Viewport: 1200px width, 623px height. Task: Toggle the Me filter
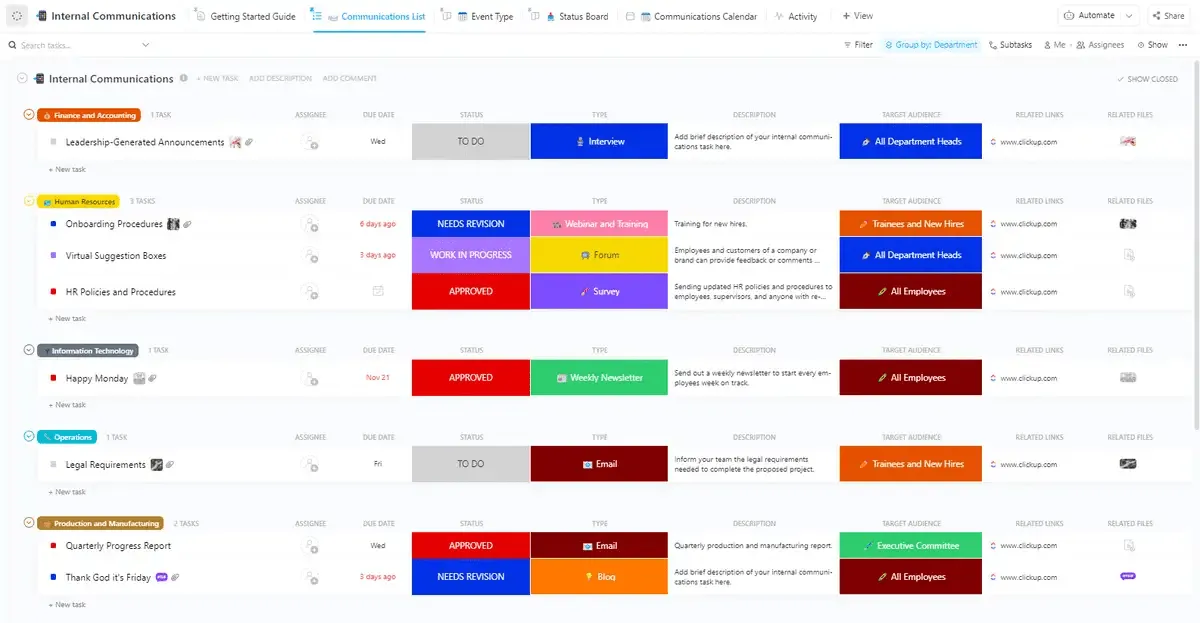coord(1054,45)
